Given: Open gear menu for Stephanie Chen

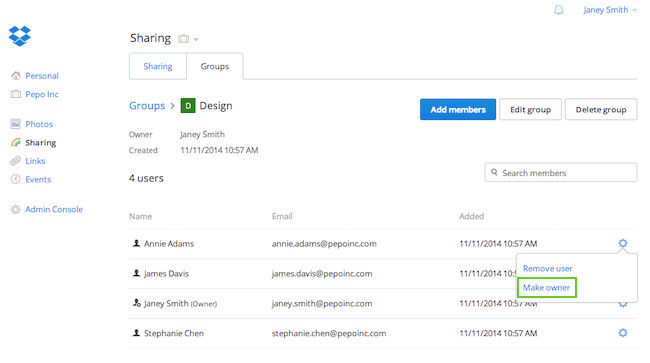Looking at the screenshot, I should pos(623,333).
